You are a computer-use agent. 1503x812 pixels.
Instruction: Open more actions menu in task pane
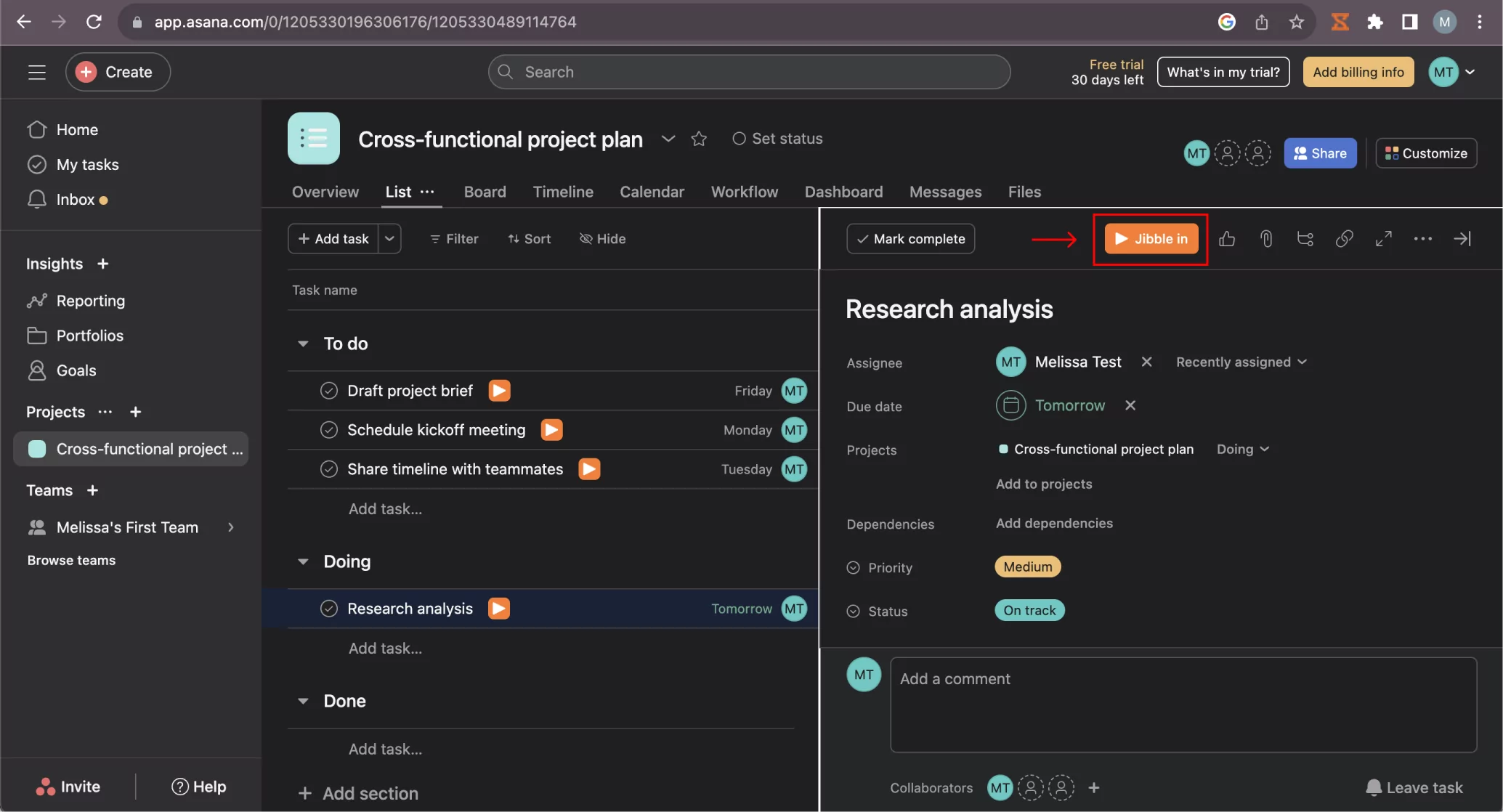coord(1423,239)
